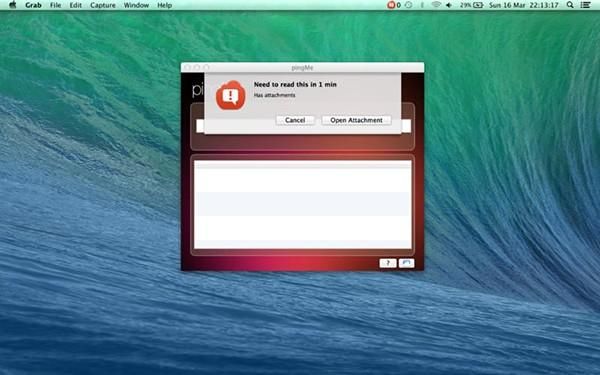Click the volume speaker icon

[449, 5]
